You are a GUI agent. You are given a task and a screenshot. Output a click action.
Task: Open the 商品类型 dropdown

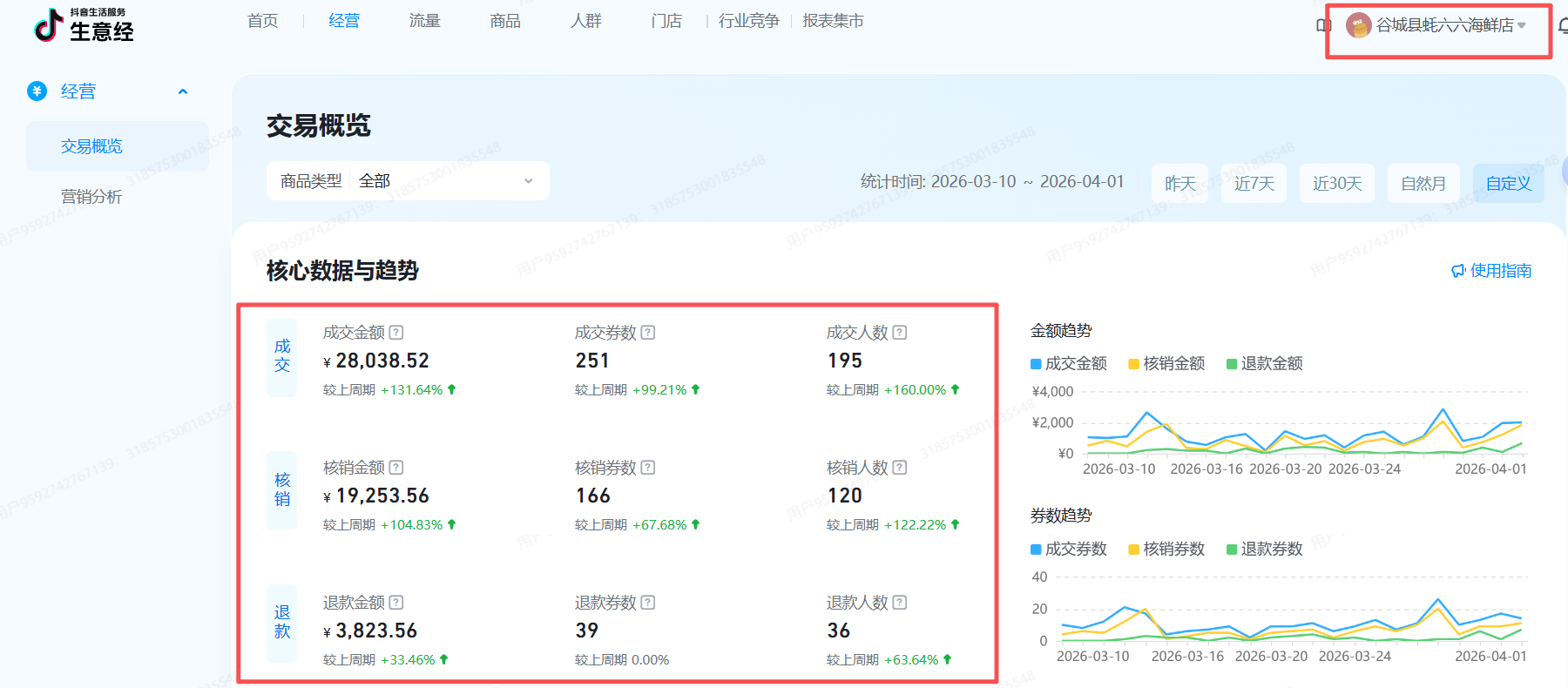click(408, 181)
